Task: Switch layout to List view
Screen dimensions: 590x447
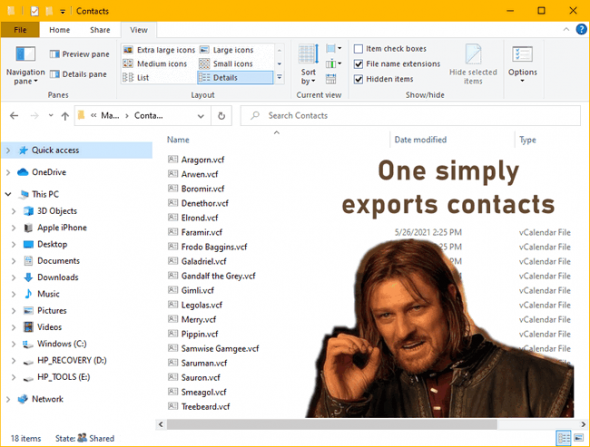Action: (x=136, y=78)
